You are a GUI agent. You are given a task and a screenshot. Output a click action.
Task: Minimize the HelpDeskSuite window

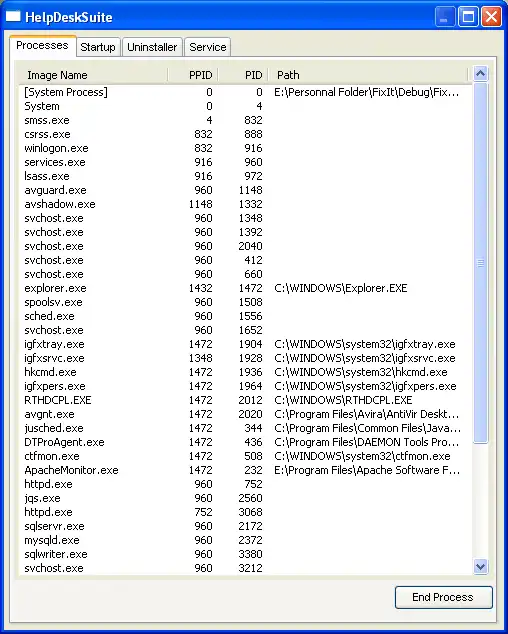click(x=445, y=17)
